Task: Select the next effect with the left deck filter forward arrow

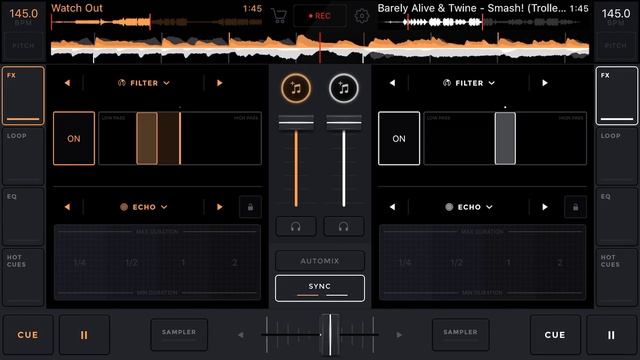Action: point(220,83)
